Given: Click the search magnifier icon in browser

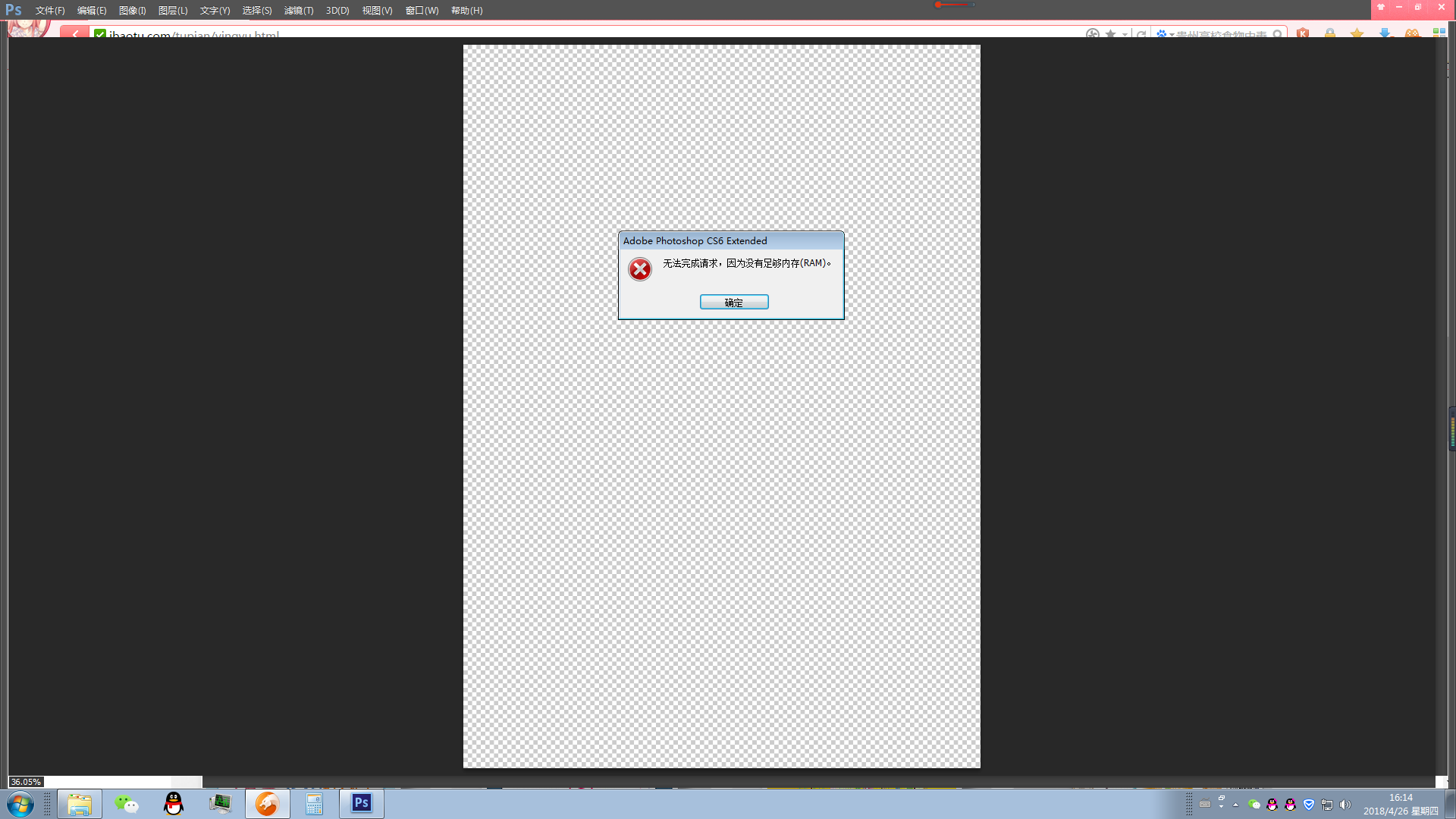Looking at the screenshot, I should coord(1278,34).
